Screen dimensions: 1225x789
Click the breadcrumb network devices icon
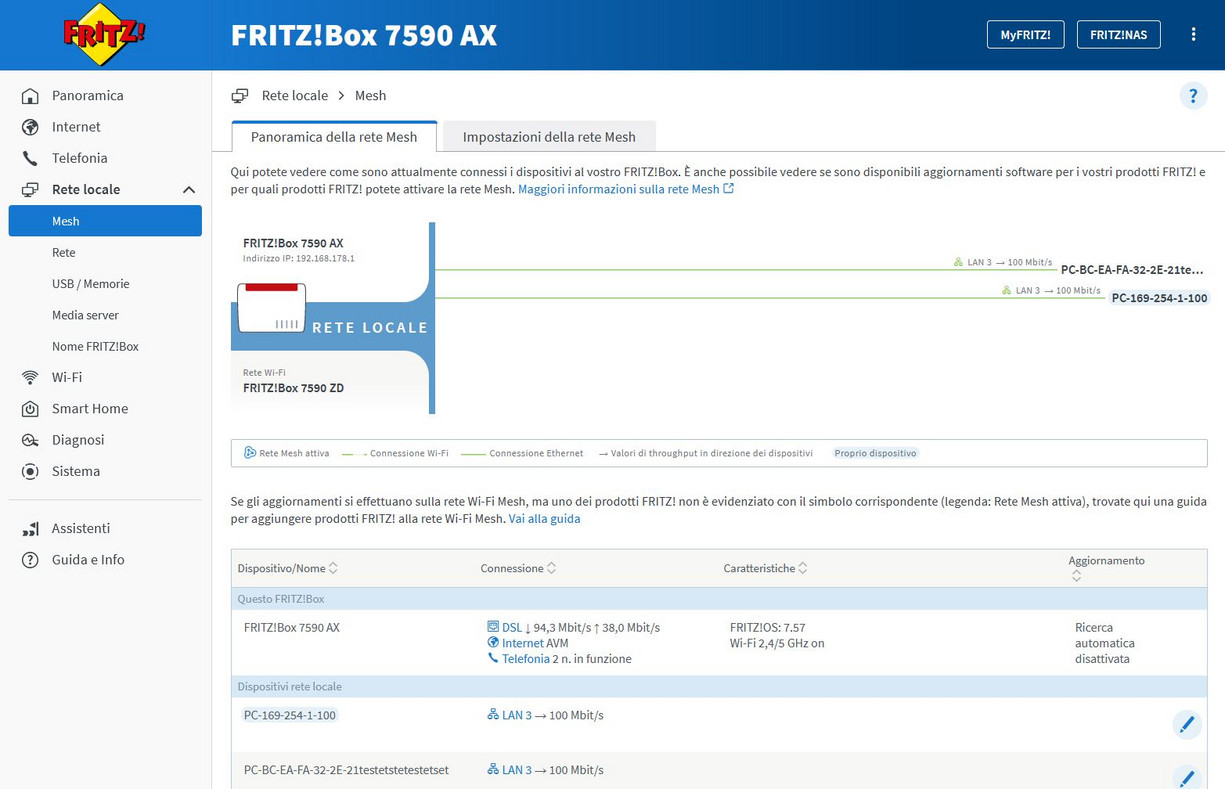(x=240, y=96)
